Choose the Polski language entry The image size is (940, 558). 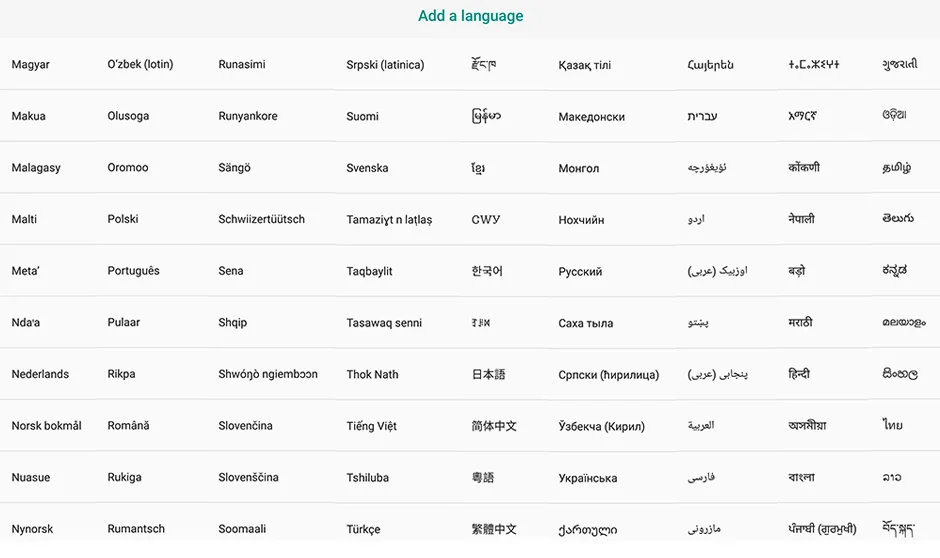[123, 219]
